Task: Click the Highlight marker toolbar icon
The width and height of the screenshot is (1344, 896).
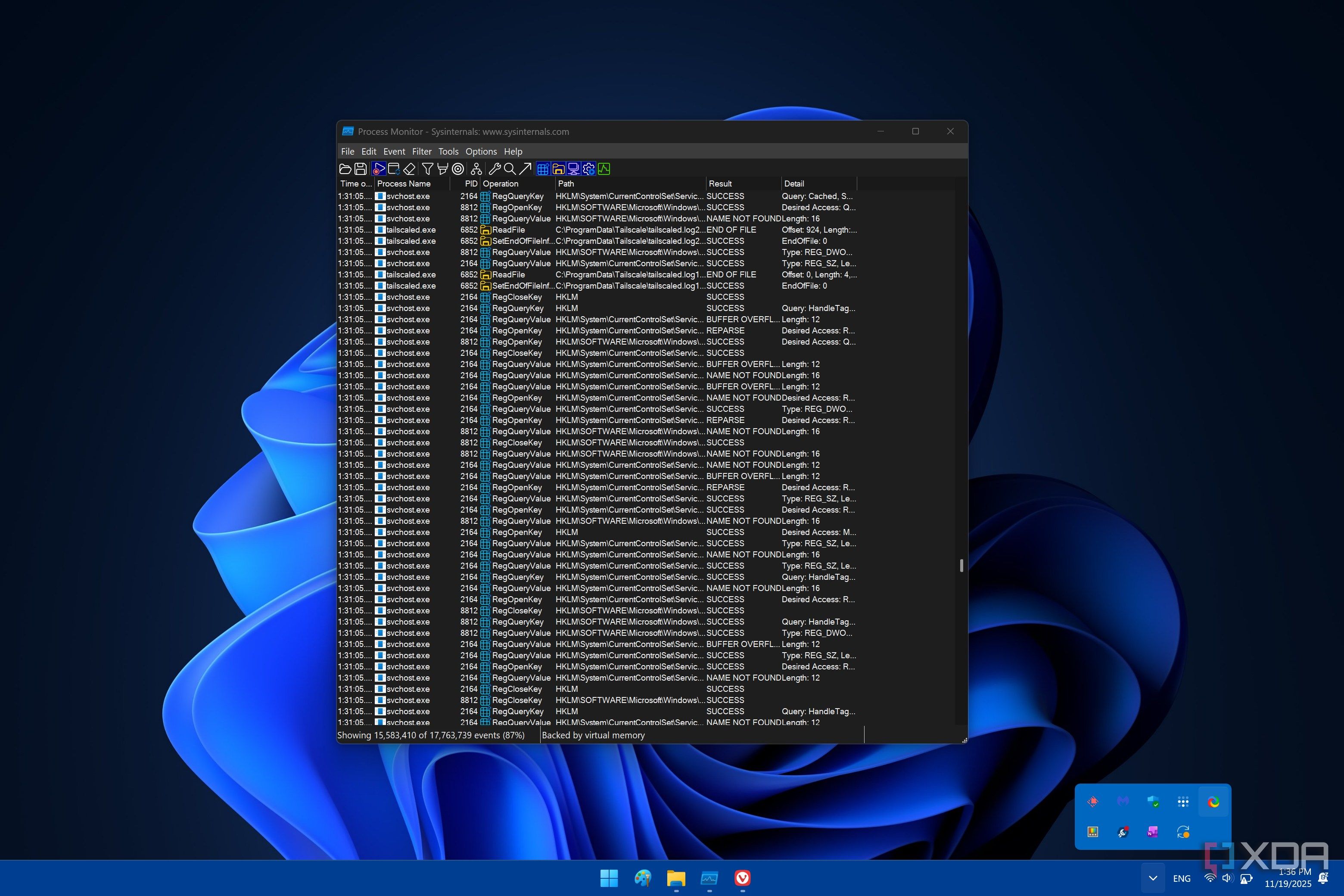Action: (x=442, y=168)
